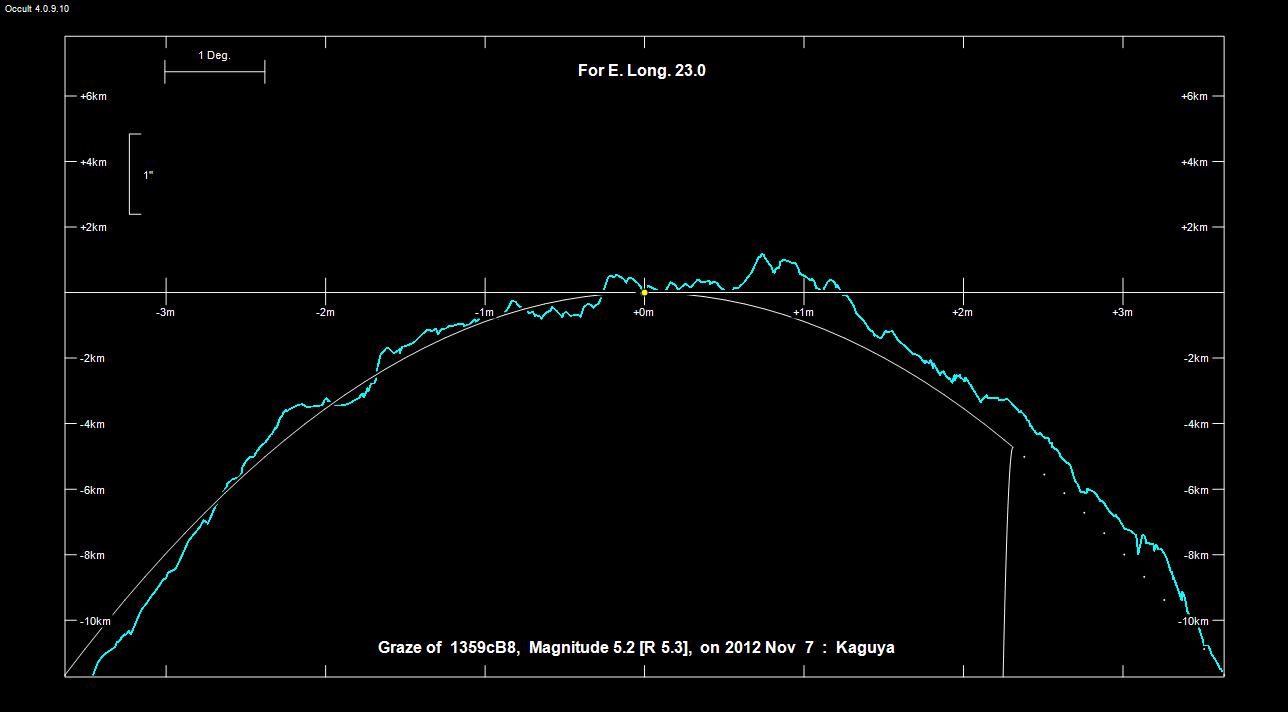Click the +2km label on the left axis

point(93,227)
